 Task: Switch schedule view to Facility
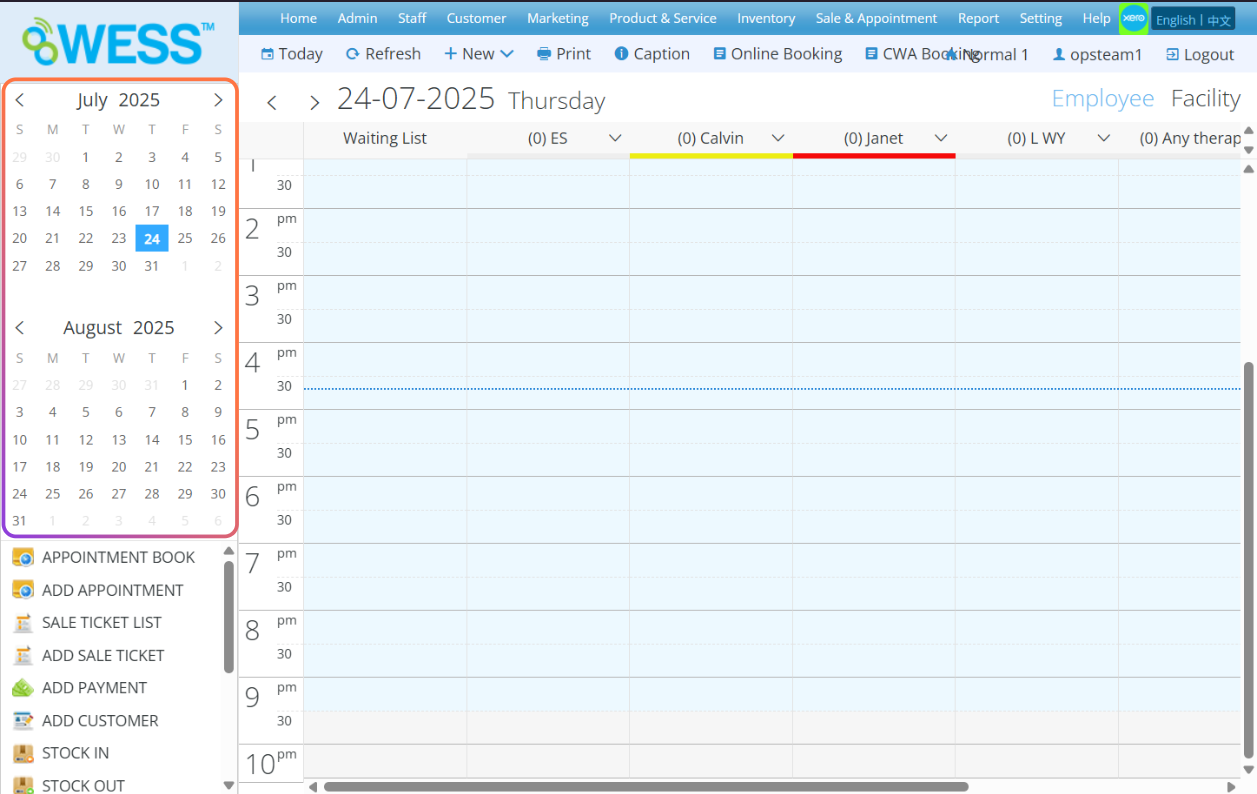tap(1205, 98)
